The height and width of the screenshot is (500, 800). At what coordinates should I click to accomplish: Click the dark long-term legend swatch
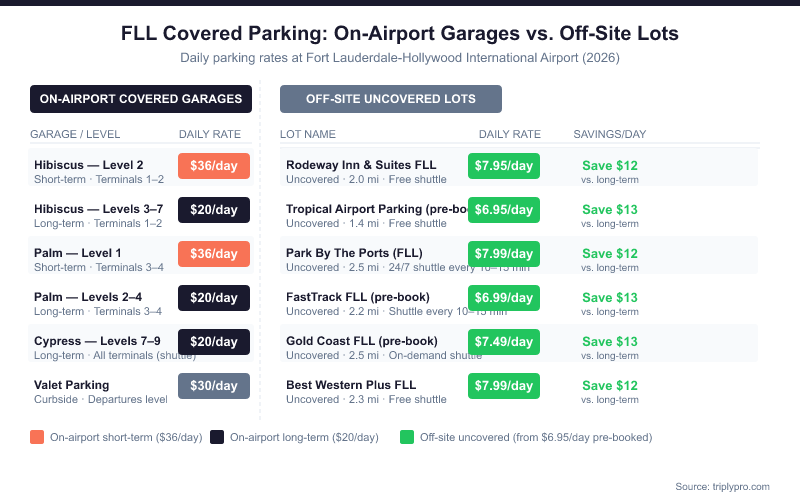point(217,437)
